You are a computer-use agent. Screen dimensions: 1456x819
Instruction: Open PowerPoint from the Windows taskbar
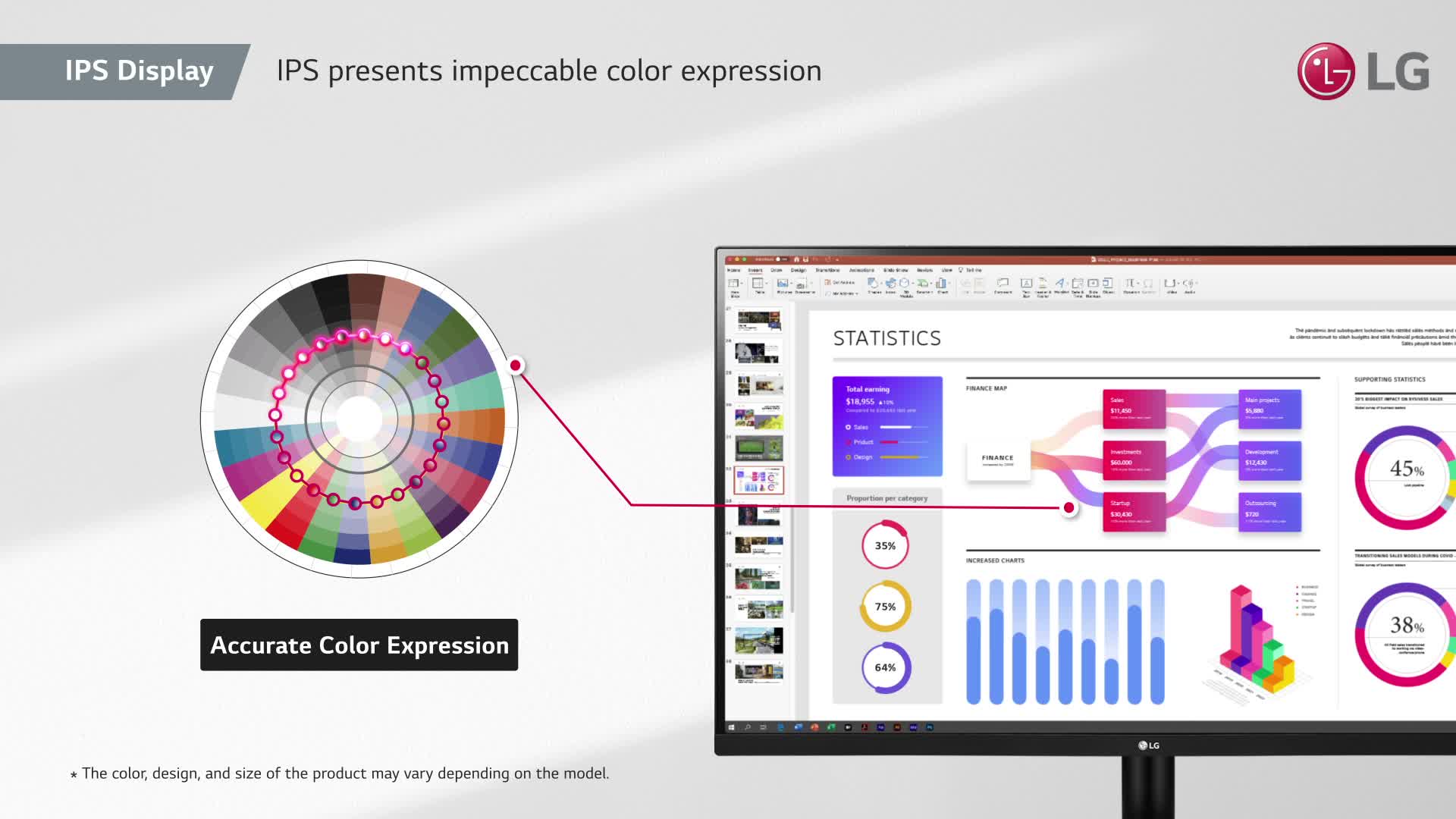814,727
